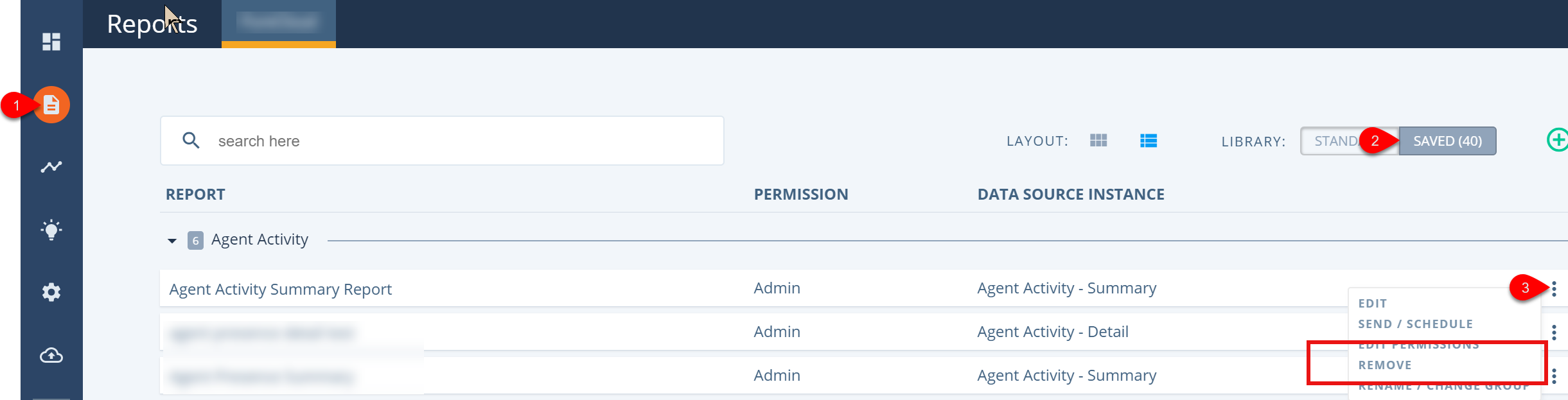The width and height of the screenshot is (1568, 400).
Task: Add a new report with green plus
Action: click(x=1557, y=140)
